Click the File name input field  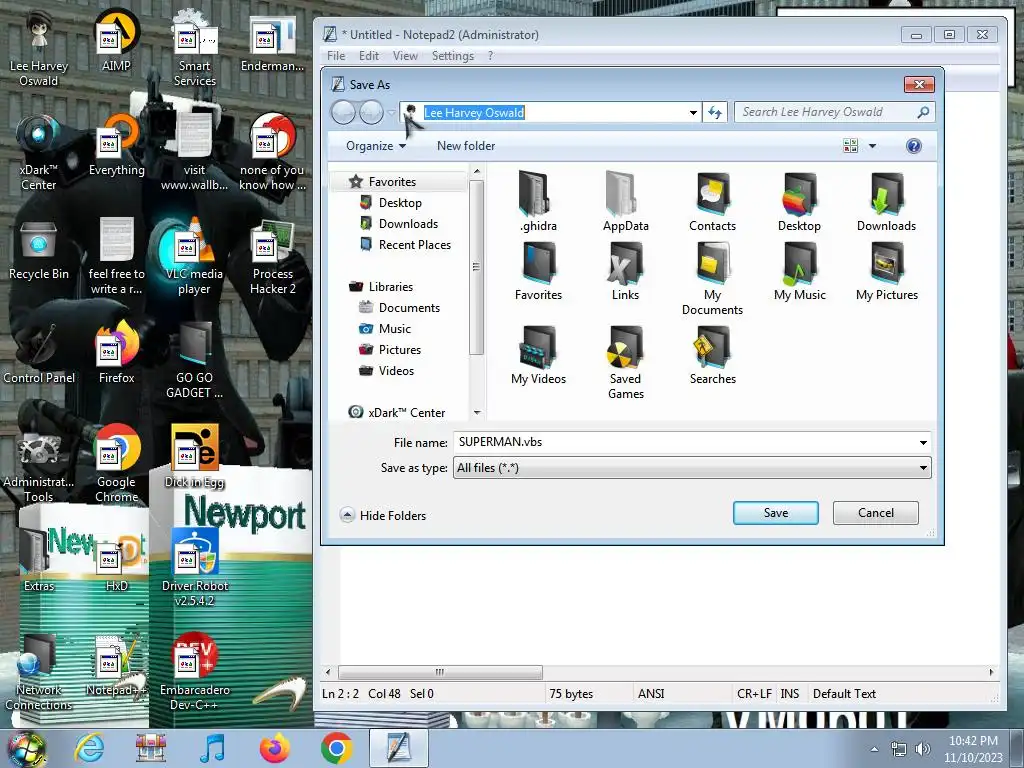pos(686,442)
